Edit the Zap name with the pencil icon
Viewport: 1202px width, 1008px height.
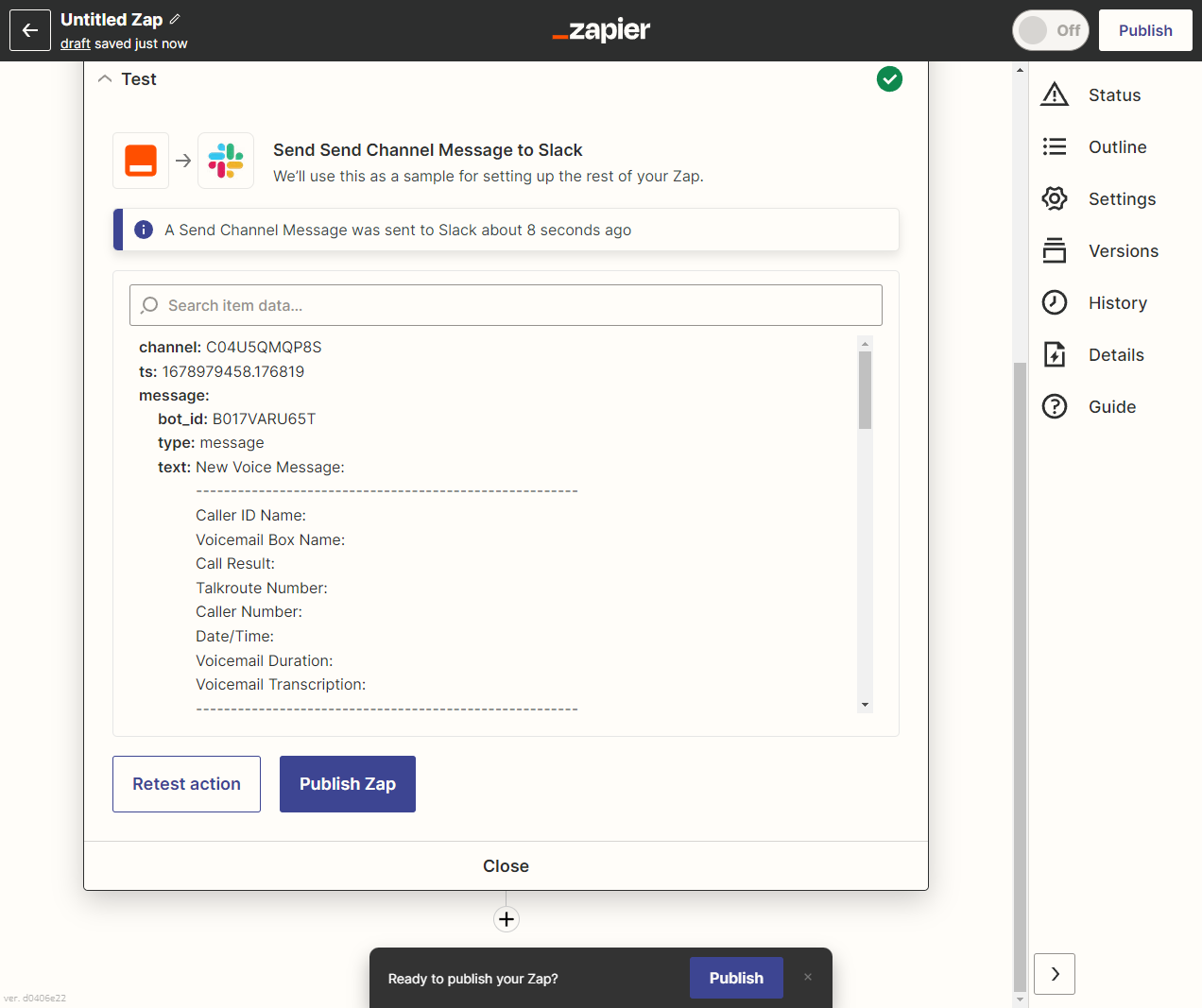(175, 19)
